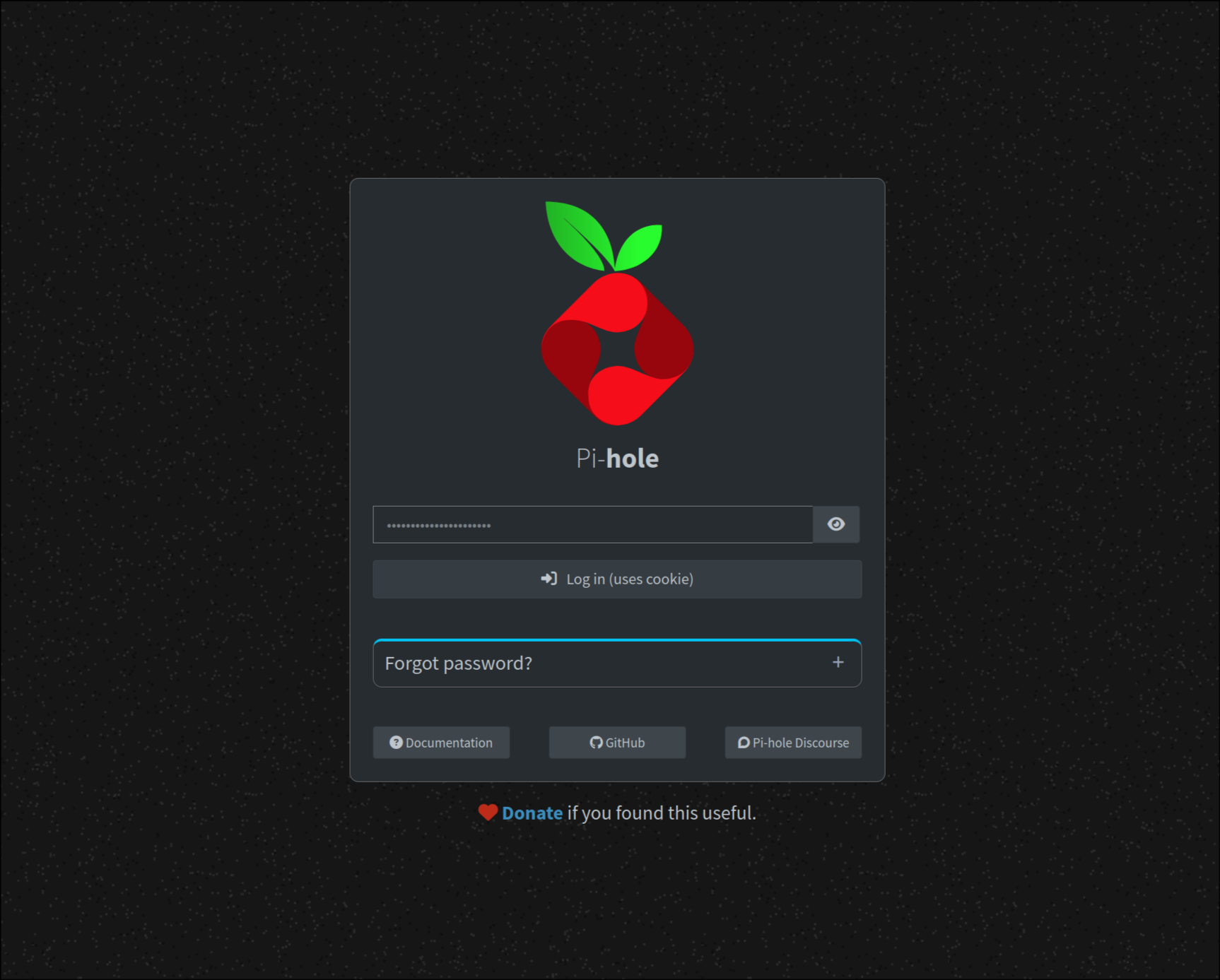This screenshot has width=1220, height=980.
Task: Click the GitHub octocat icon
Action: pyautogui.click(x=596, y=742)
